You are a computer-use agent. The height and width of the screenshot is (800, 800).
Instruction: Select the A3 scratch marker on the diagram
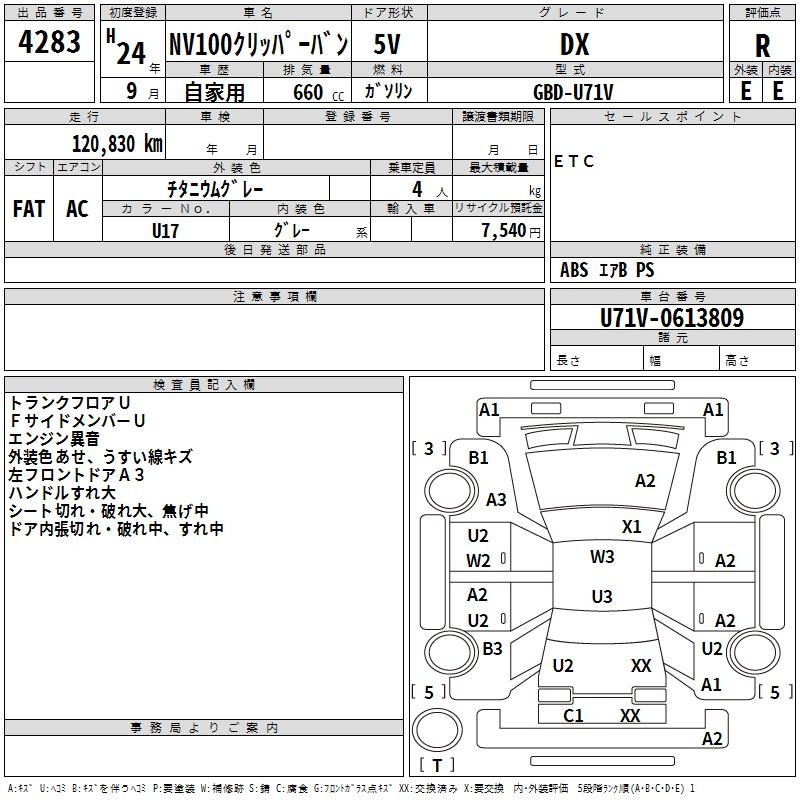coord(496,499)
